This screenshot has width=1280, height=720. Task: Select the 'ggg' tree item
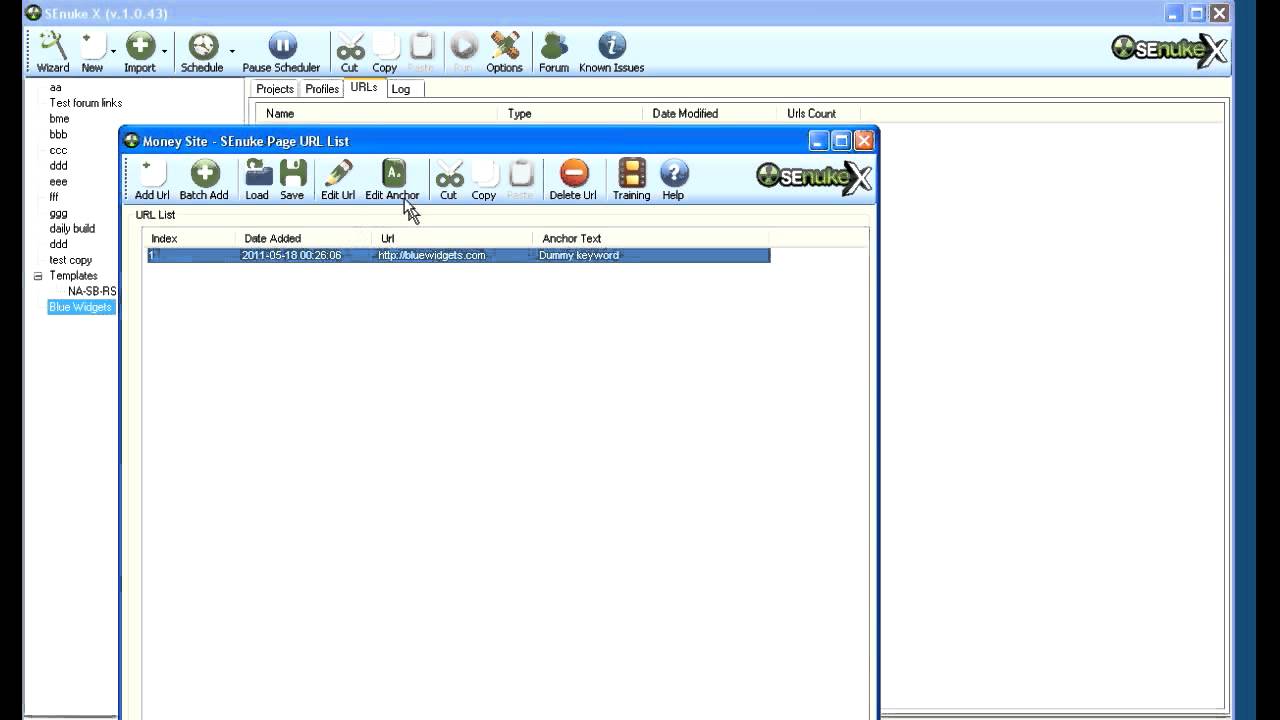point(59,213)
